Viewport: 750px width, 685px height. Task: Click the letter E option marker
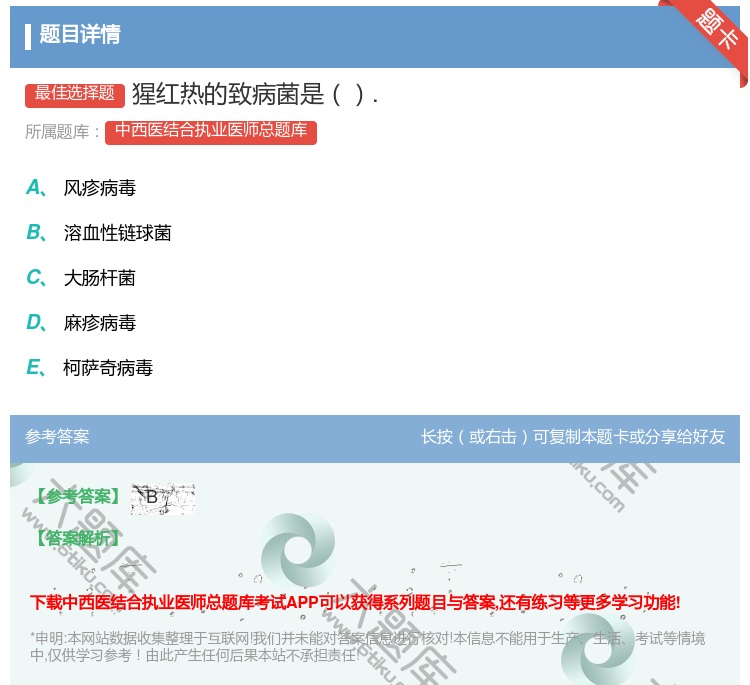[36, 368]
